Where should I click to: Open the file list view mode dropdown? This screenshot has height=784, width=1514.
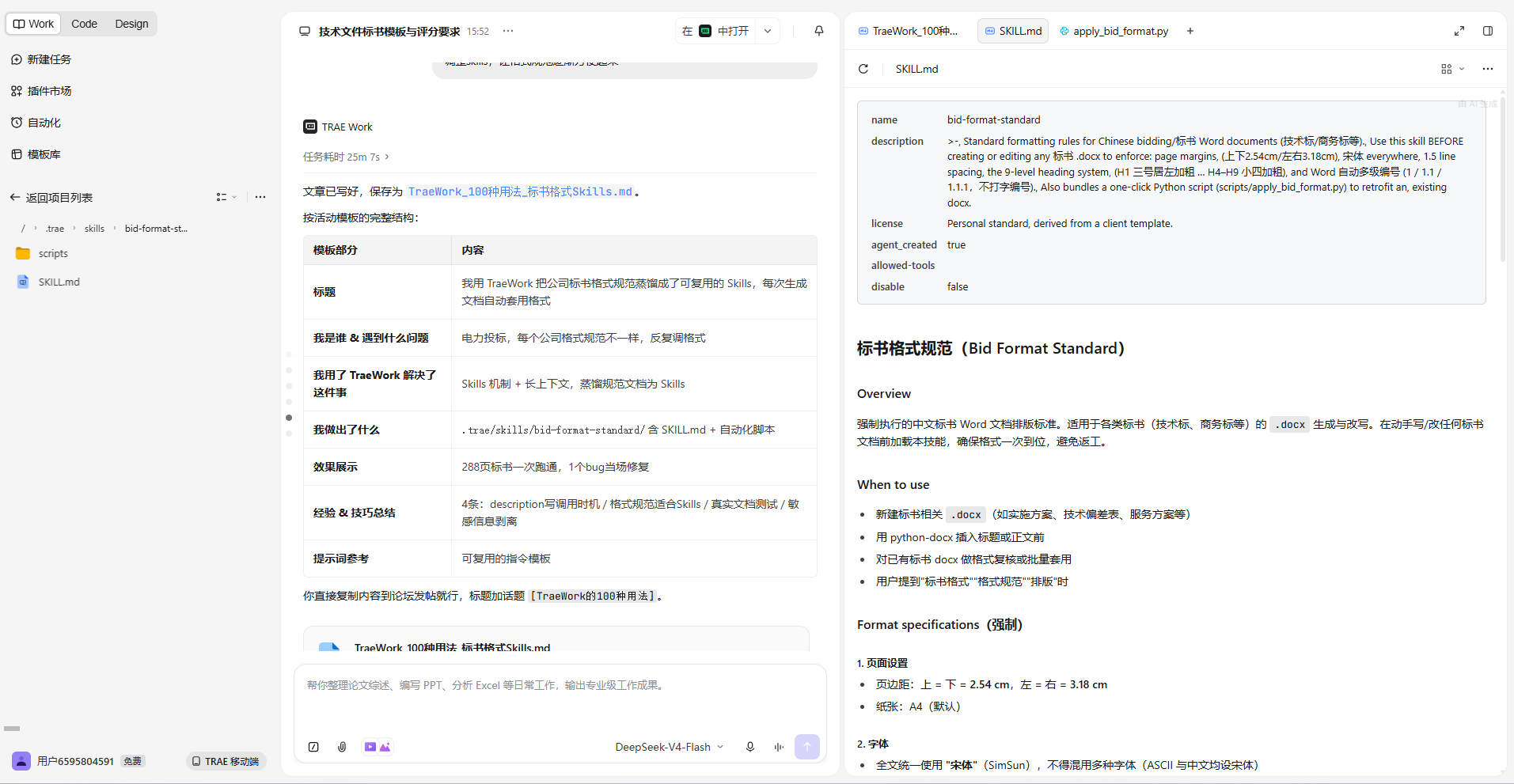[226, 197]
